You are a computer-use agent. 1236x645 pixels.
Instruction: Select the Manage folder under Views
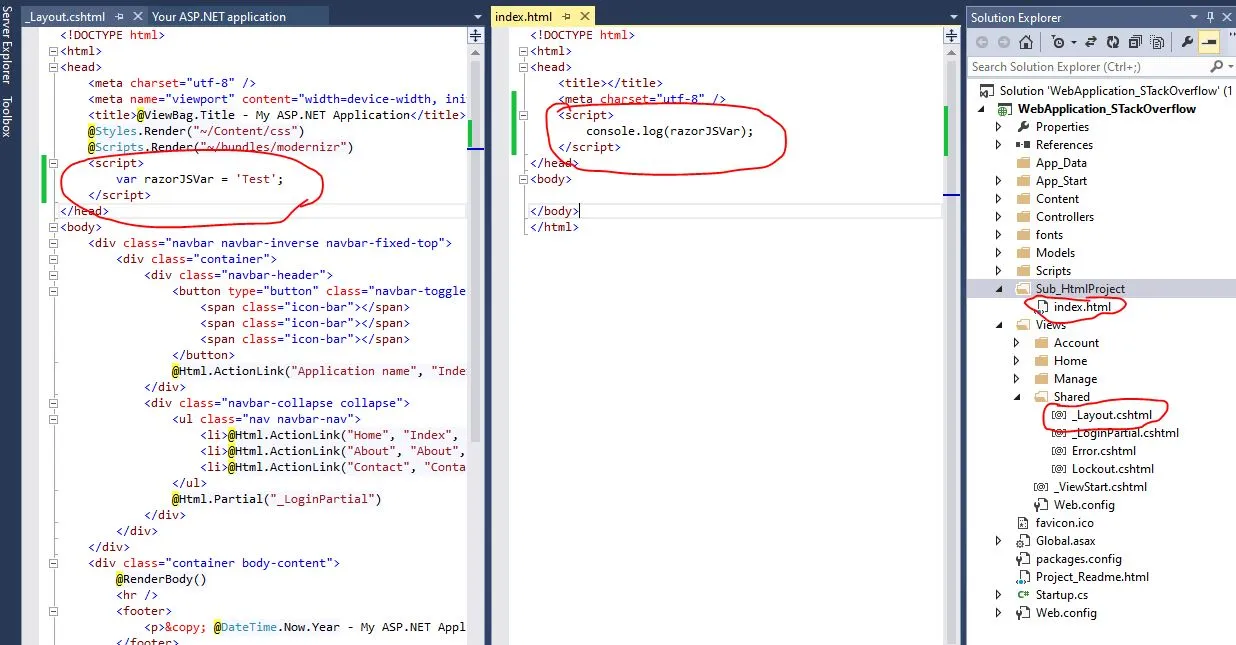click(x=1075, y=379)
